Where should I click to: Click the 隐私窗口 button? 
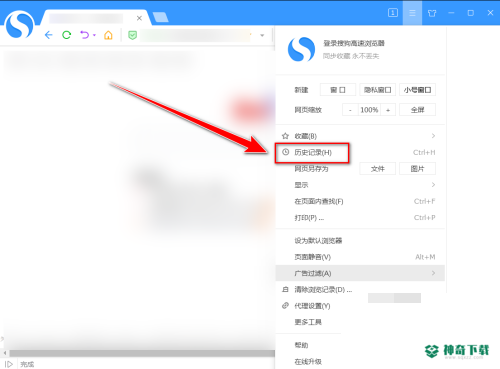coord(377,90)
